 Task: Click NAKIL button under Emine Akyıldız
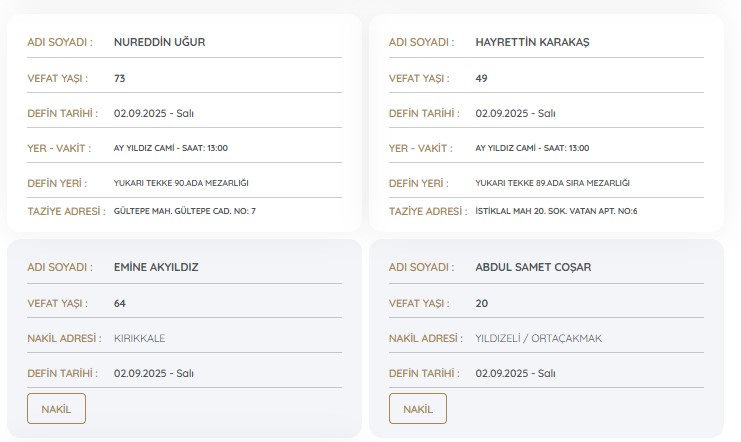(x=56, y=409)
